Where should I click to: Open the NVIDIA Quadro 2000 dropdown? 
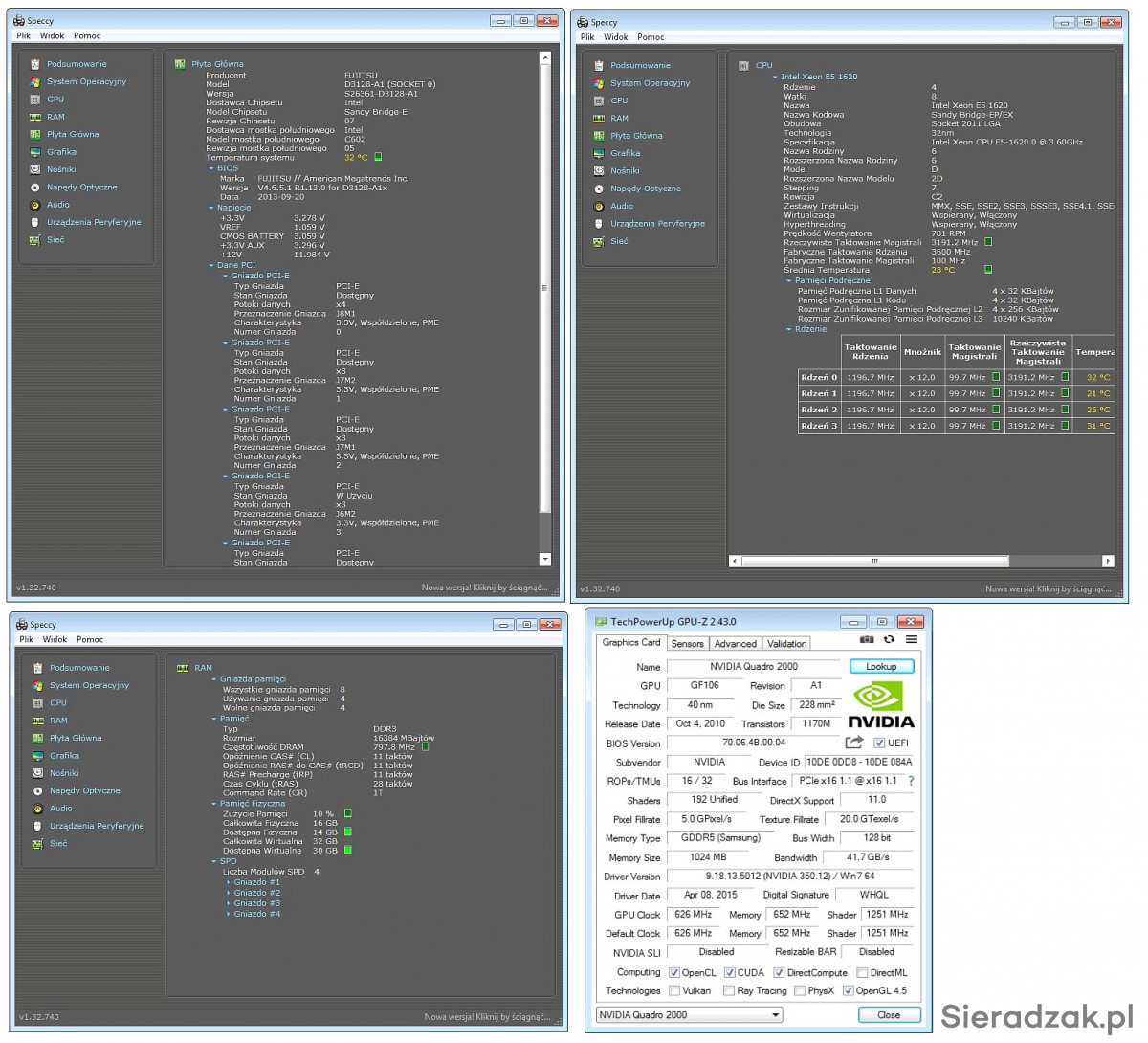pos(689,1014)
